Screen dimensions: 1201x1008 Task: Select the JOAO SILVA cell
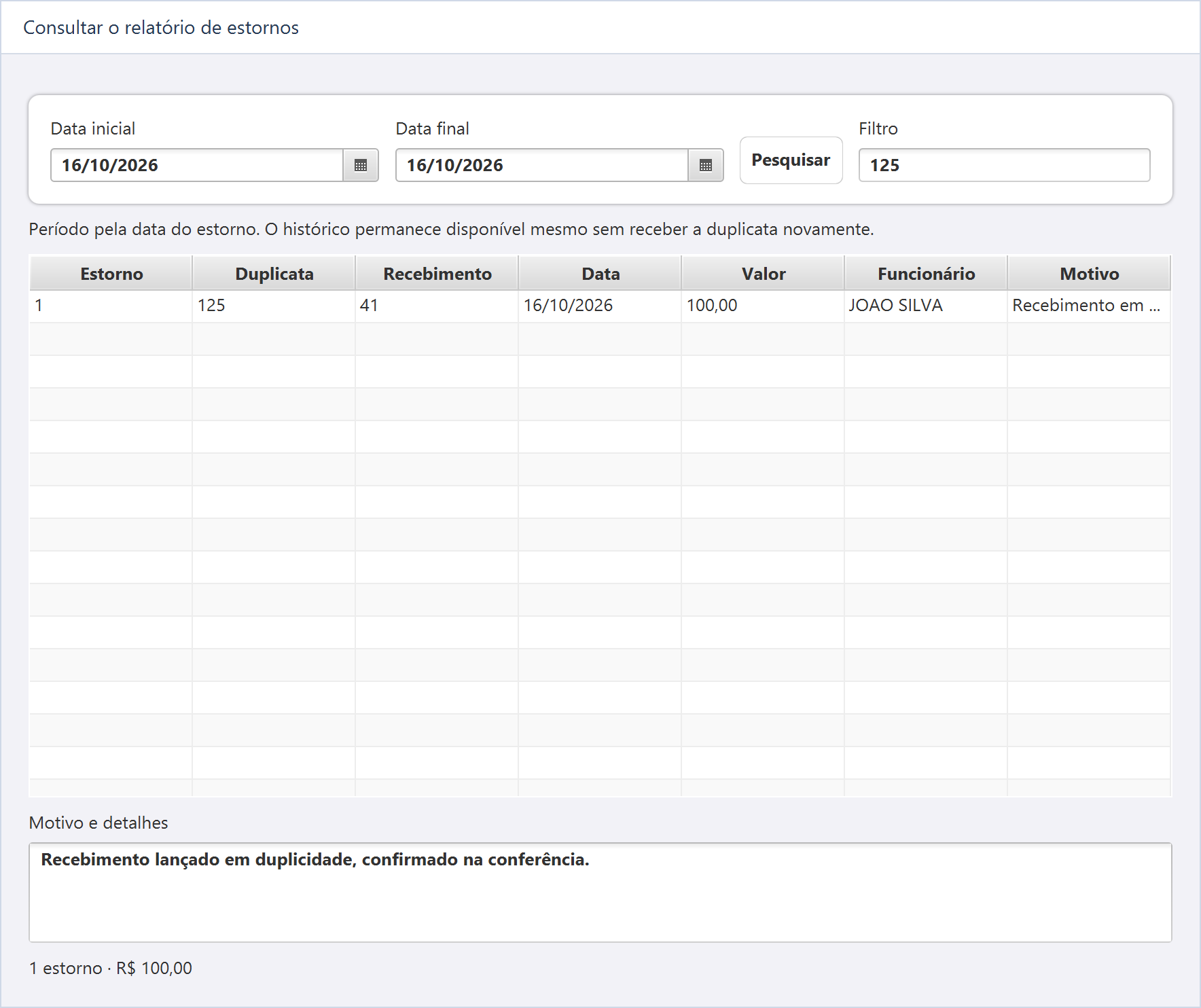point(927,306)
